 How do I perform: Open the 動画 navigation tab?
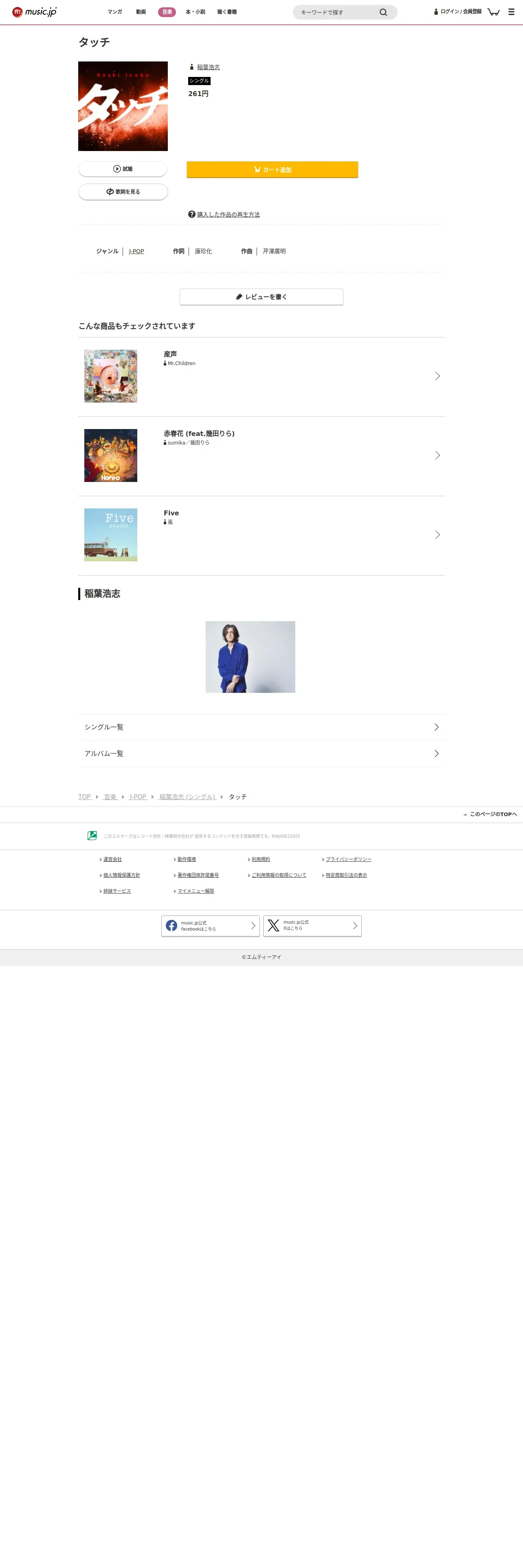141,12
